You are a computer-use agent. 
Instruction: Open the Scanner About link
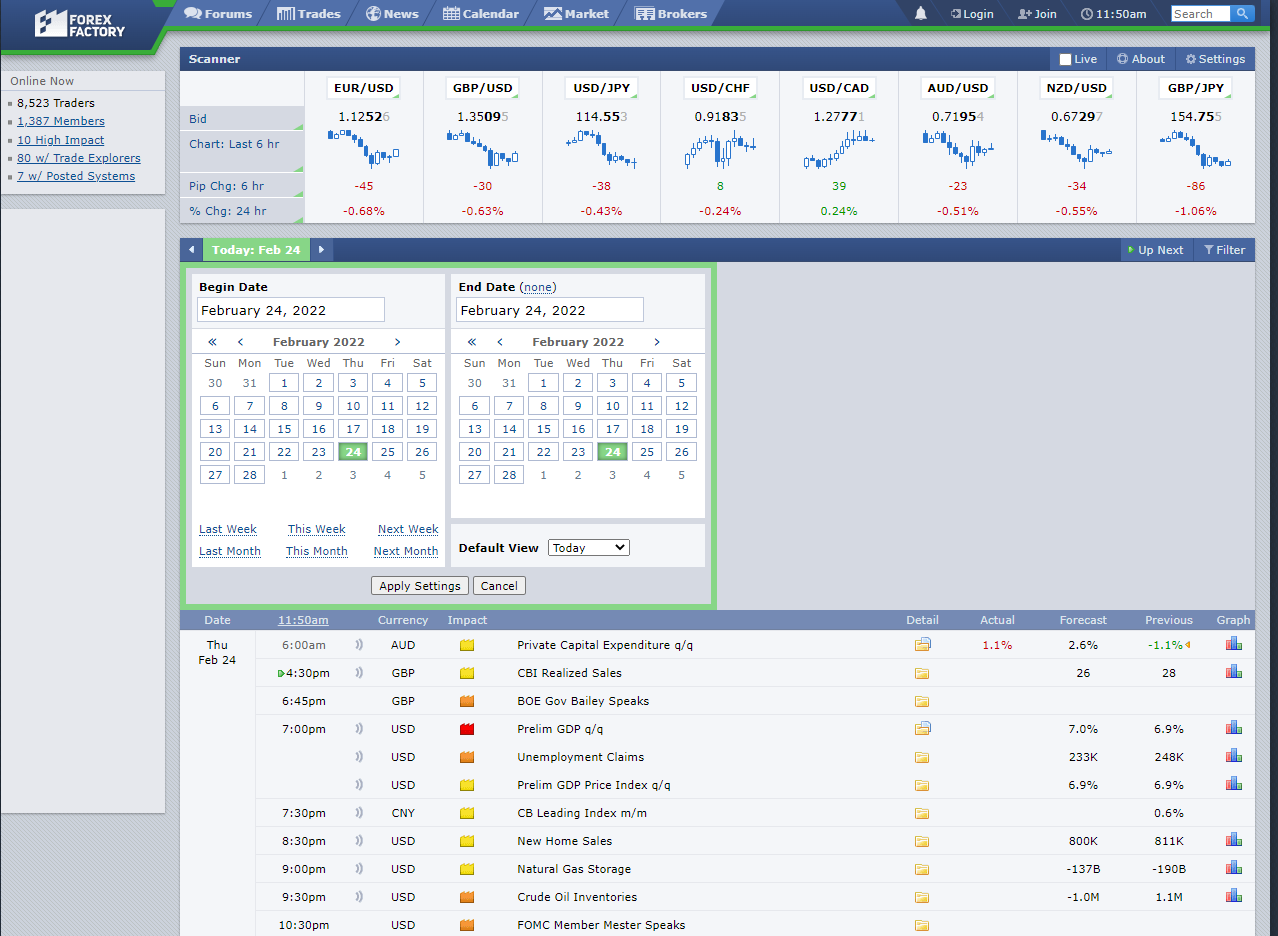point(1141,59)
